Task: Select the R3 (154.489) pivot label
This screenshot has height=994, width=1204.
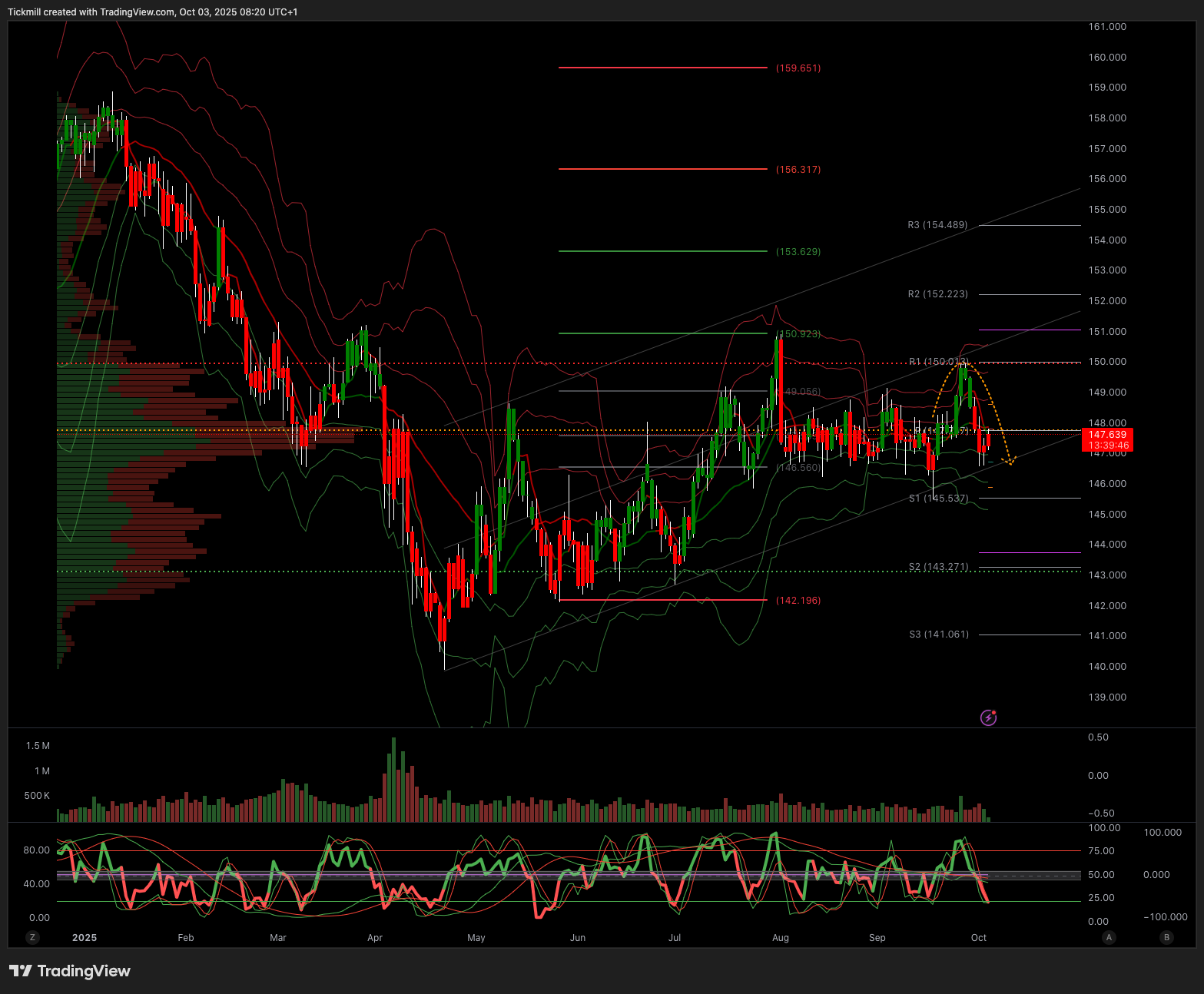Action: point(937,225)
